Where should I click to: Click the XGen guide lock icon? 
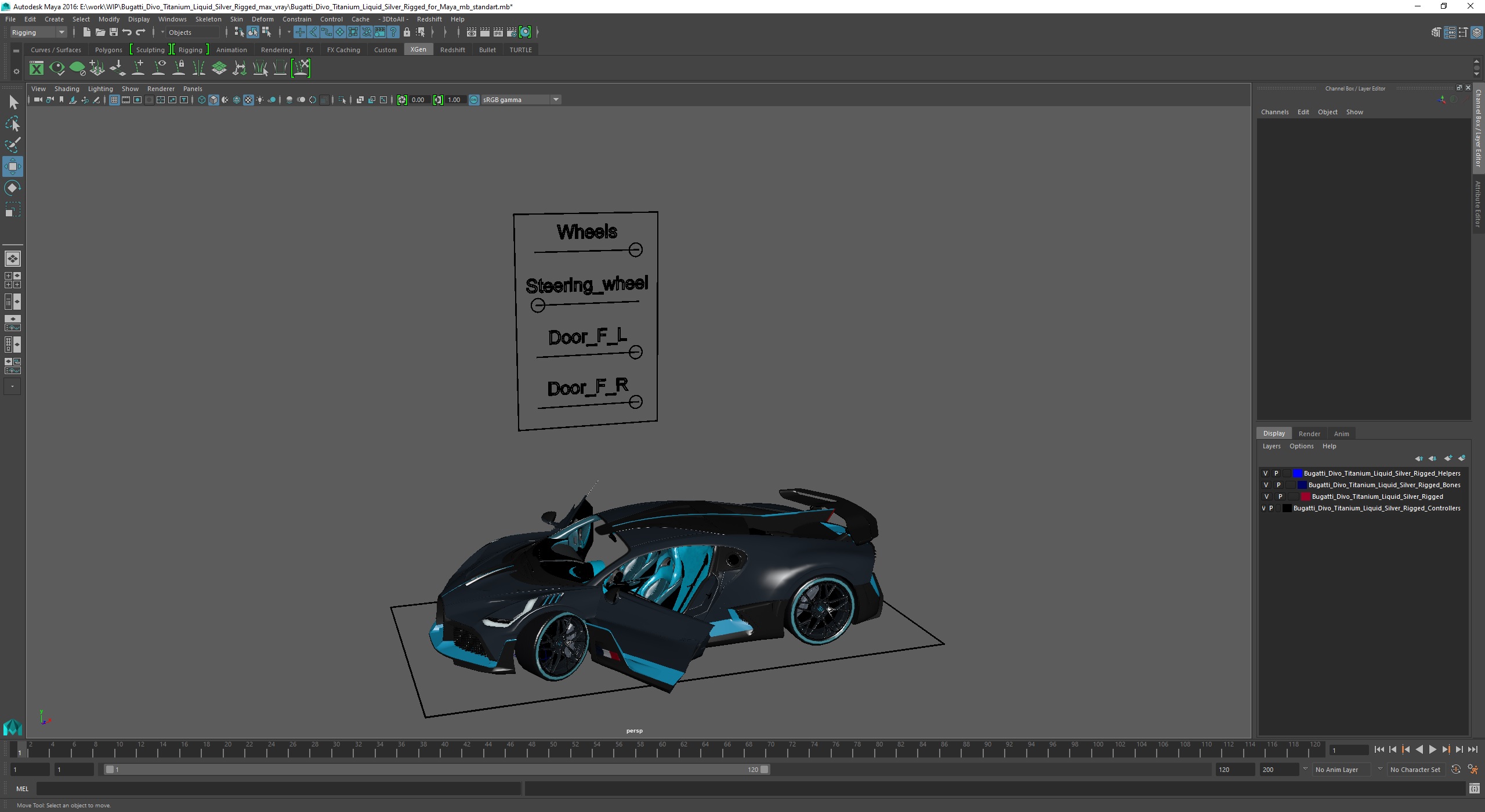pyautogui.click(x=179, y=68)
